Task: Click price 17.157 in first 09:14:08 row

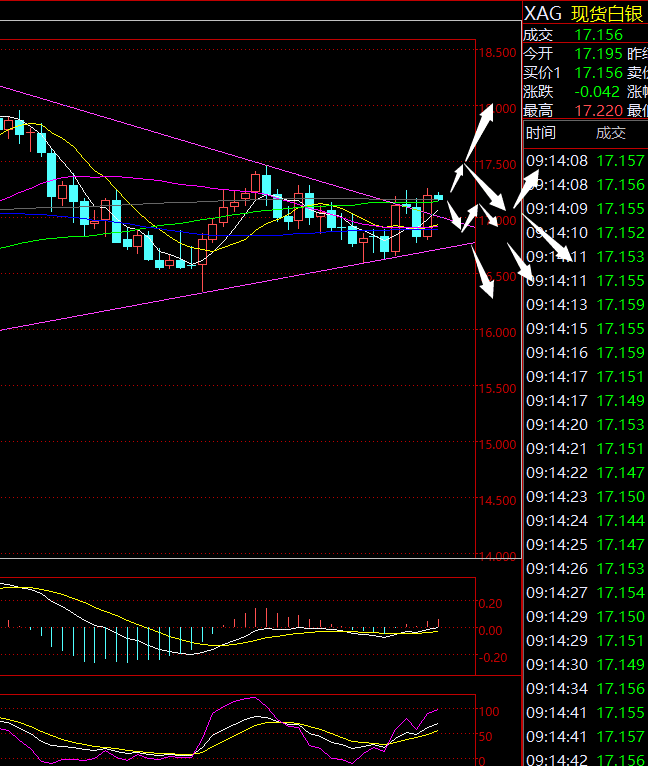Action: [x=621, y=161]
